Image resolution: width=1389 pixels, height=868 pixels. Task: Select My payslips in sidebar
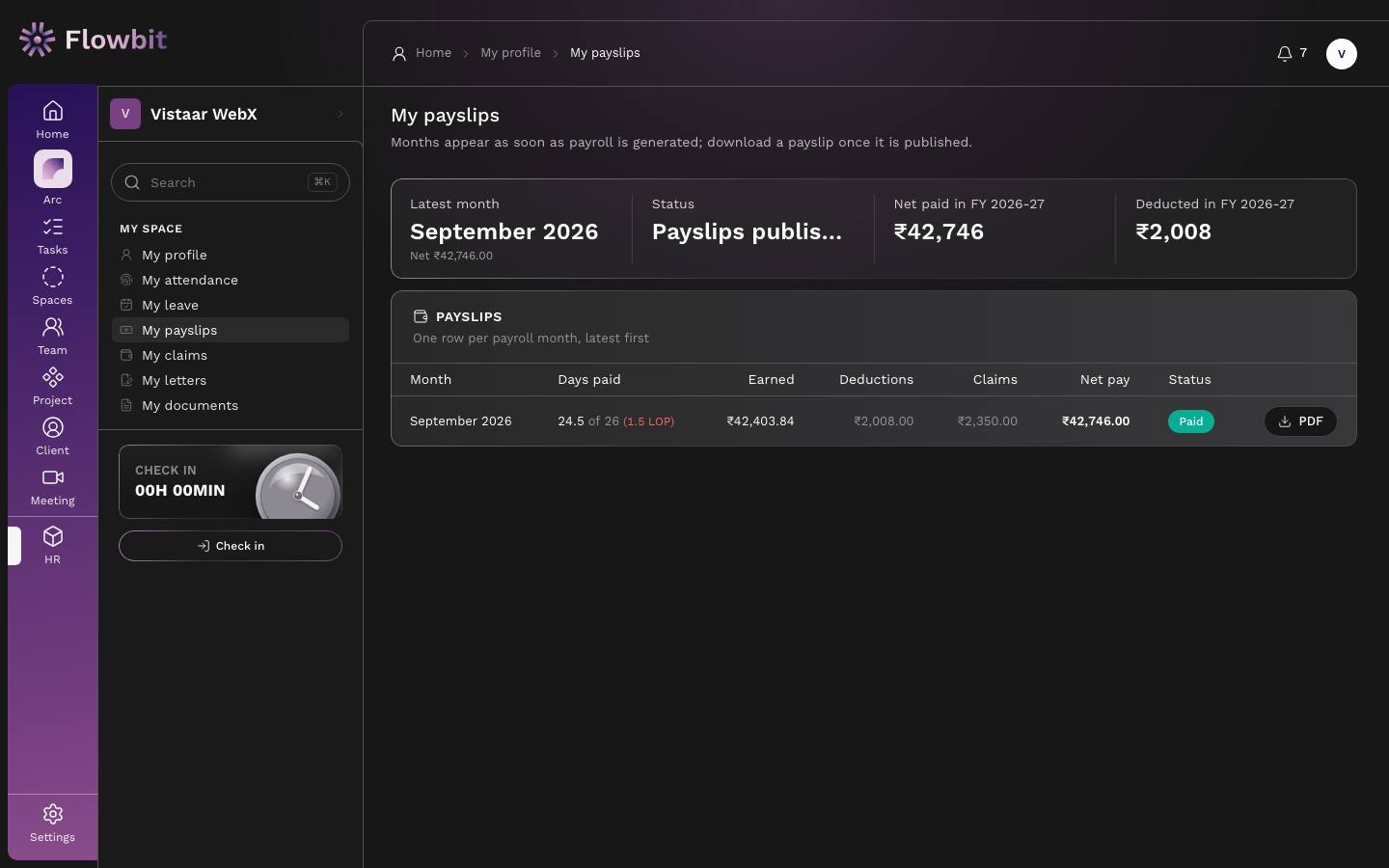(x=231, y=330)
